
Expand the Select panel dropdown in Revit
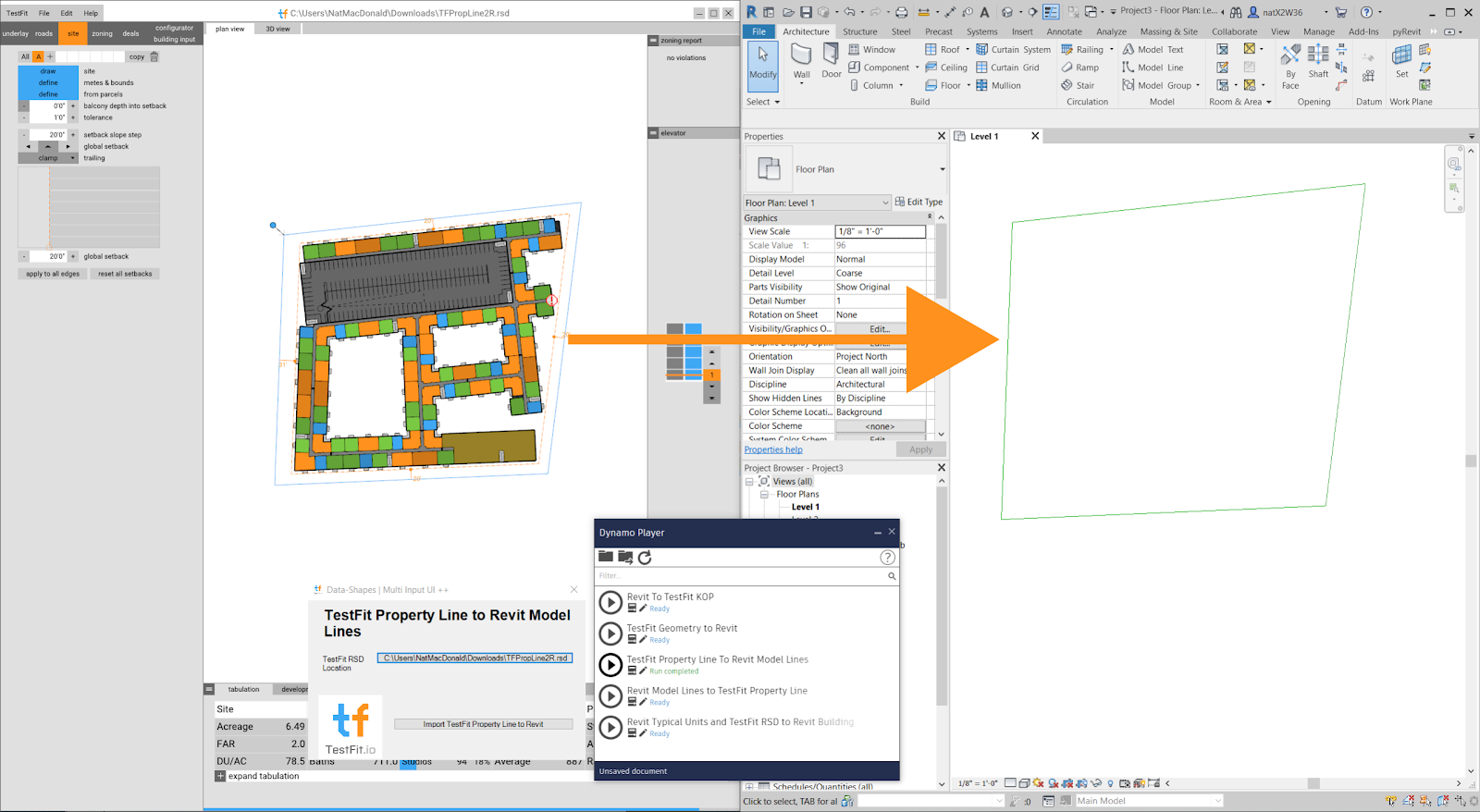click(x=763, y=102)
